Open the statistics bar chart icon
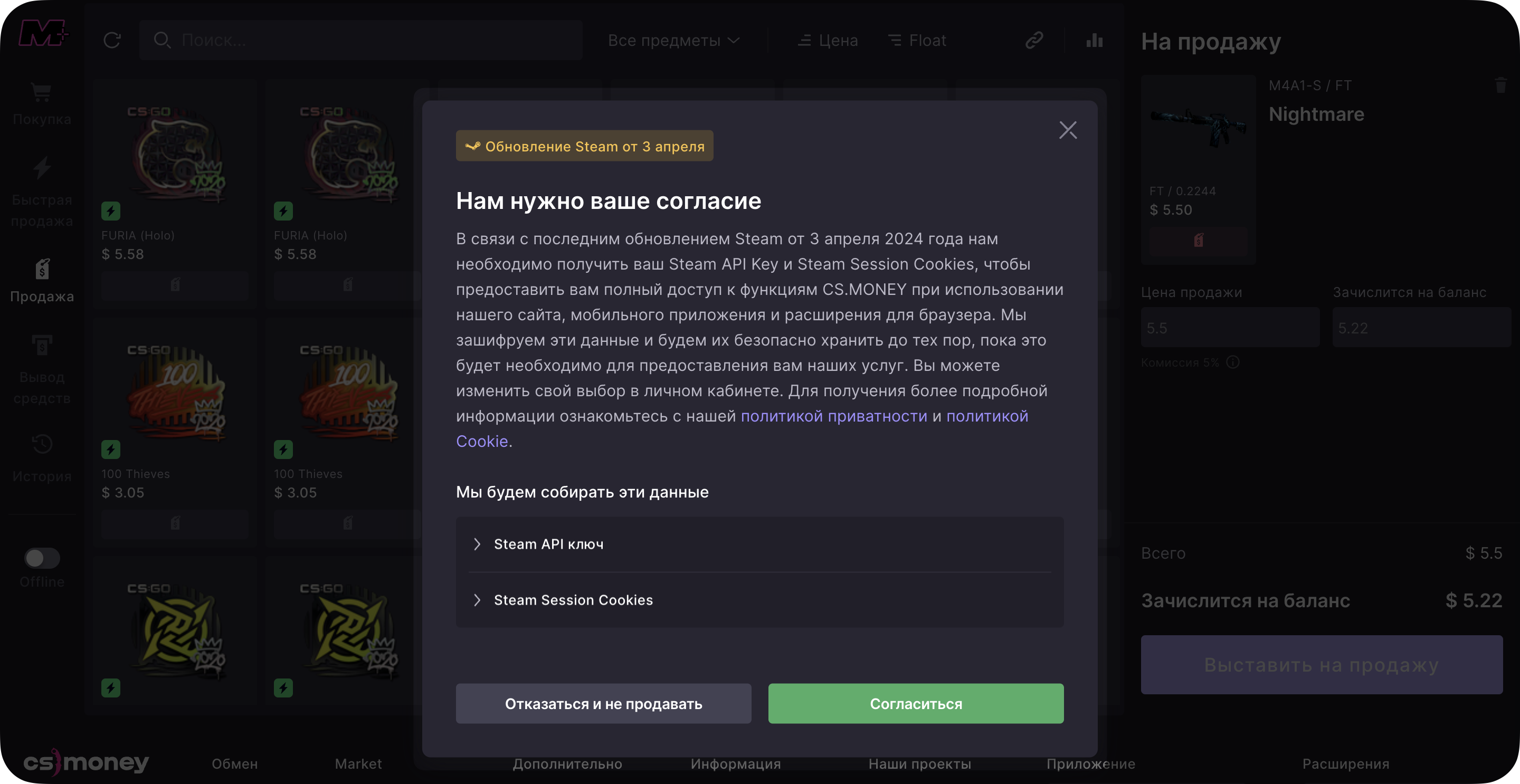This screenshot has height=784, width=1520. tap(1095, 40)
